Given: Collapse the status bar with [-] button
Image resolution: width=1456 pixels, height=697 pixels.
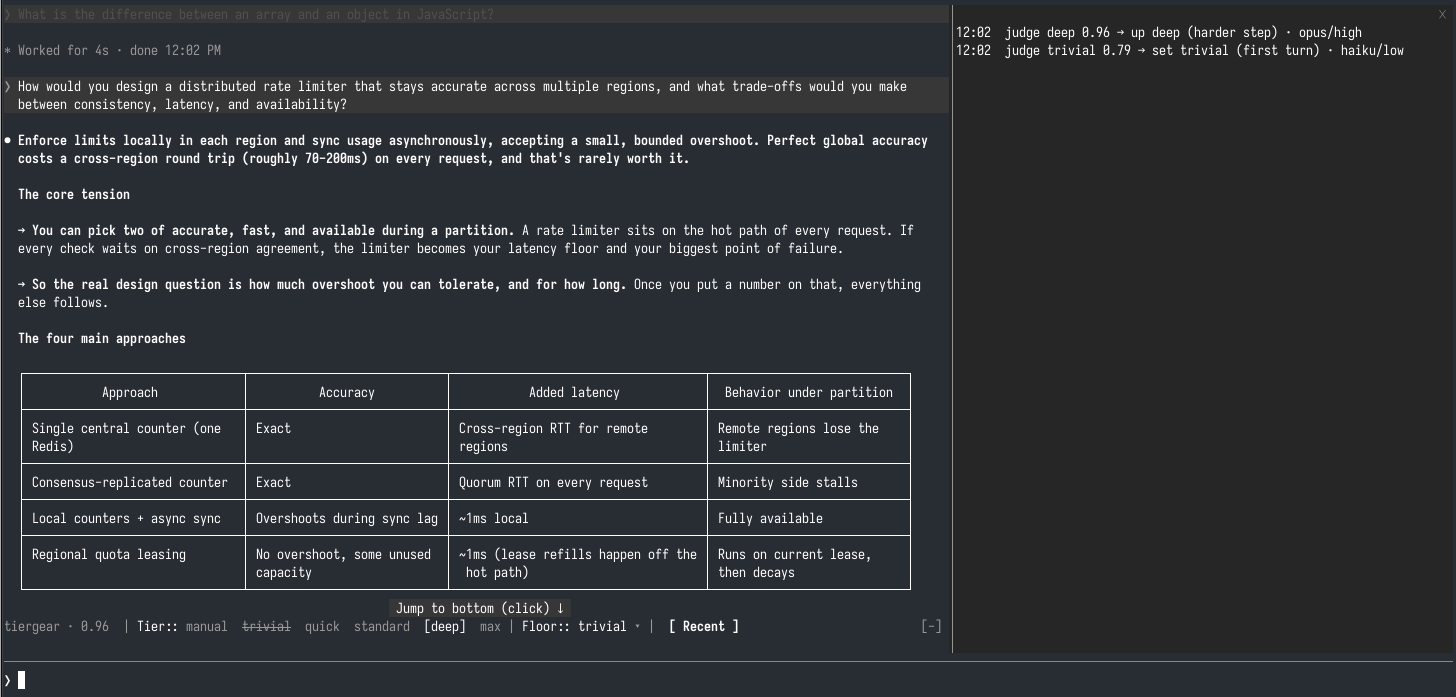Looking at the screenshot, I should pyautogui.click(x=931, y=626).
